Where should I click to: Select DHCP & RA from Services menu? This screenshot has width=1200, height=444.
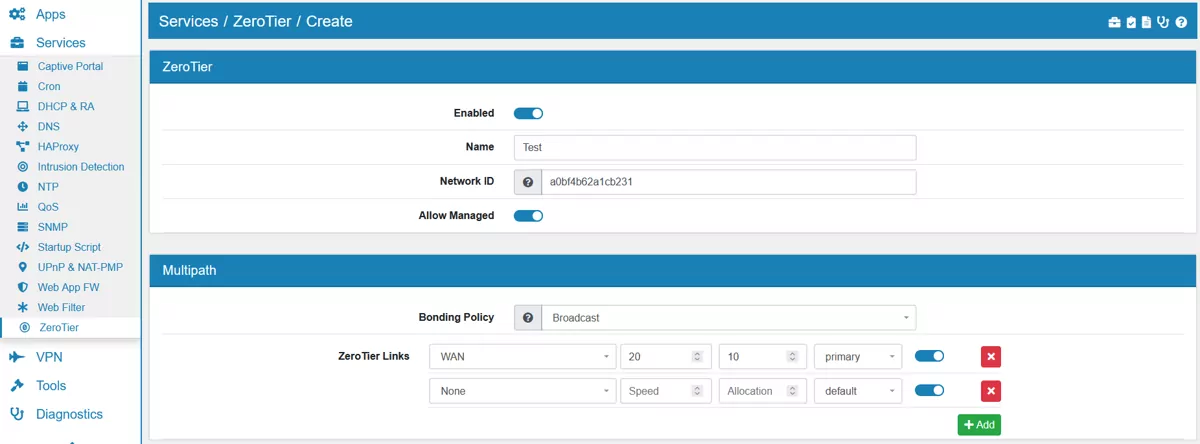point(66,107)
